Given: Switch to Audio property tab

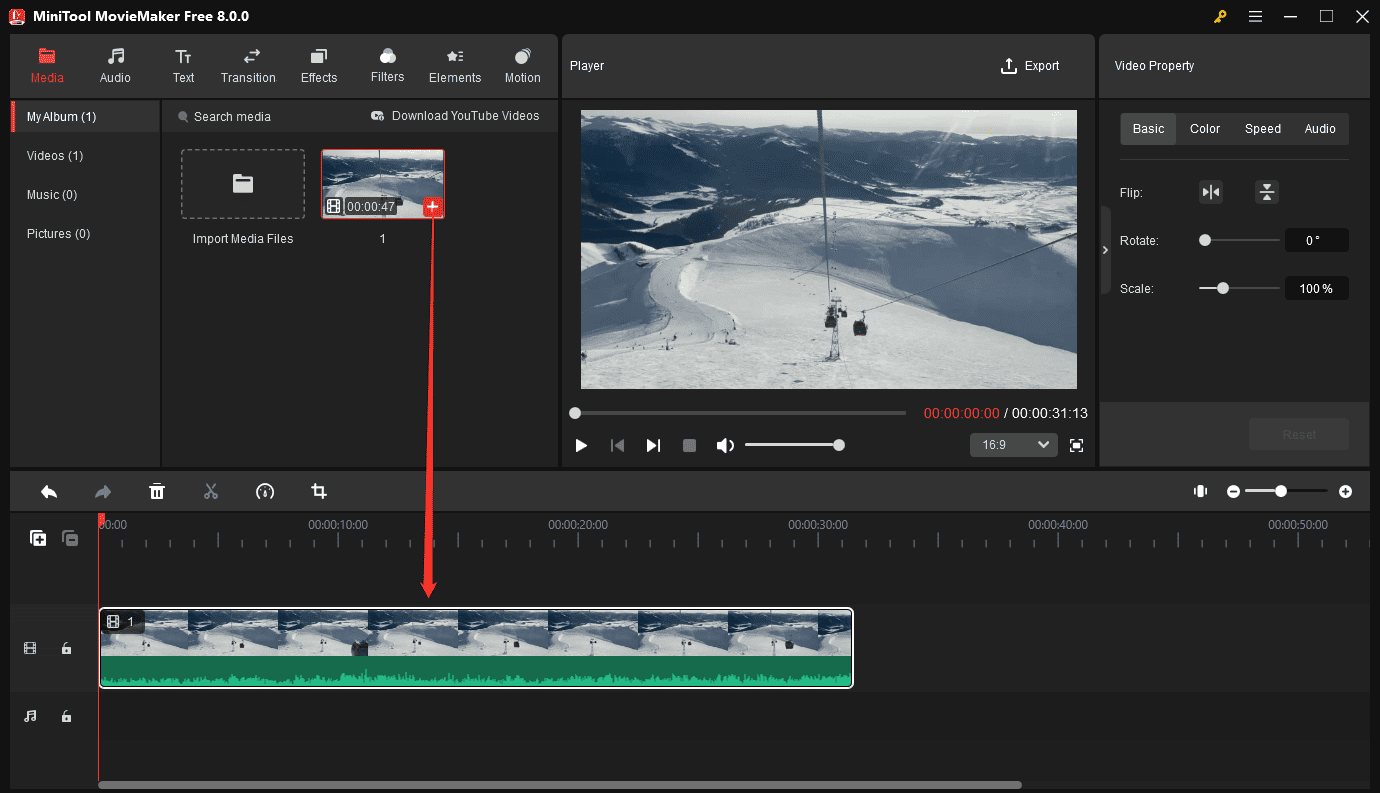Looking at the screenshot, I should (x=1320, y=129).
